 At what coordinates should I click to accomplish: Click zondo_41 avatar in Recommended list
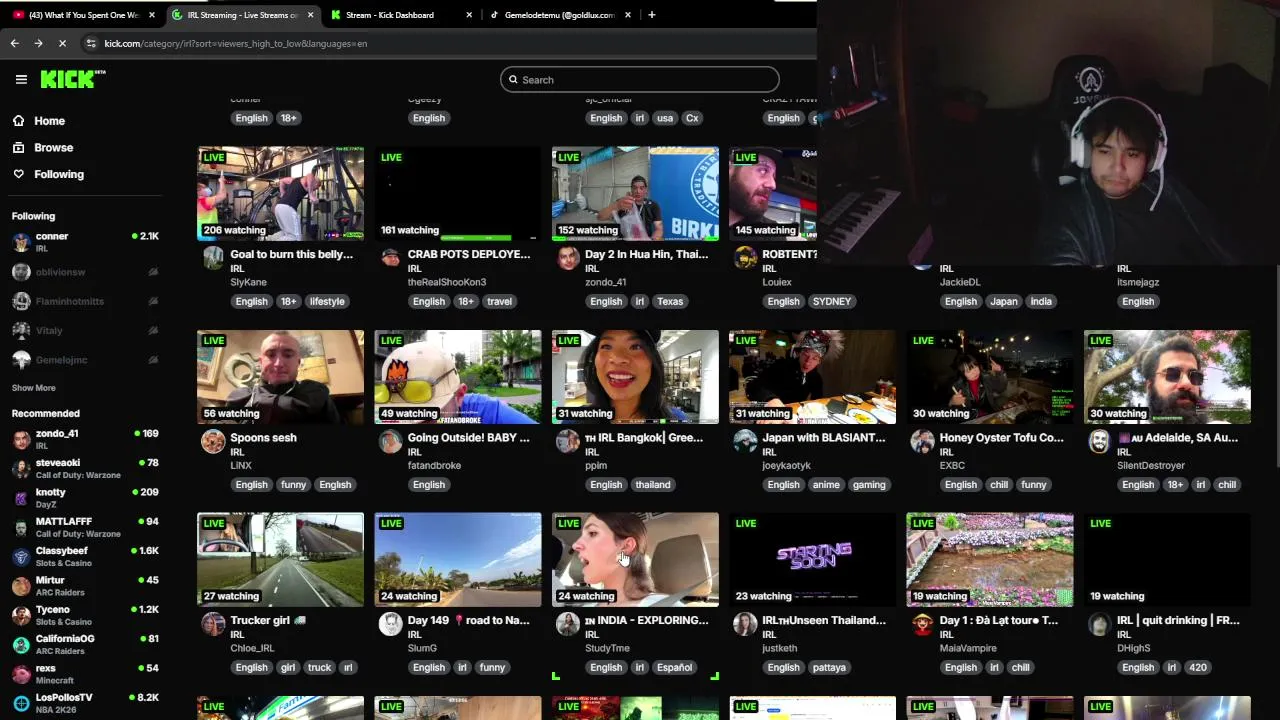click(21, 439)
